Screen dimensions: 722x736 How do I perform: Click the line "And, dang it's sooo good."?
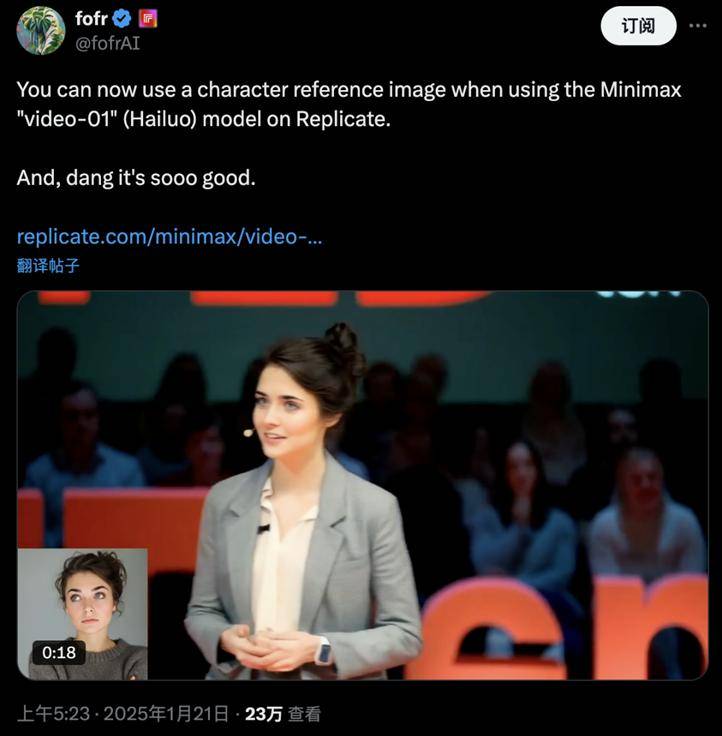coord(136,178)
